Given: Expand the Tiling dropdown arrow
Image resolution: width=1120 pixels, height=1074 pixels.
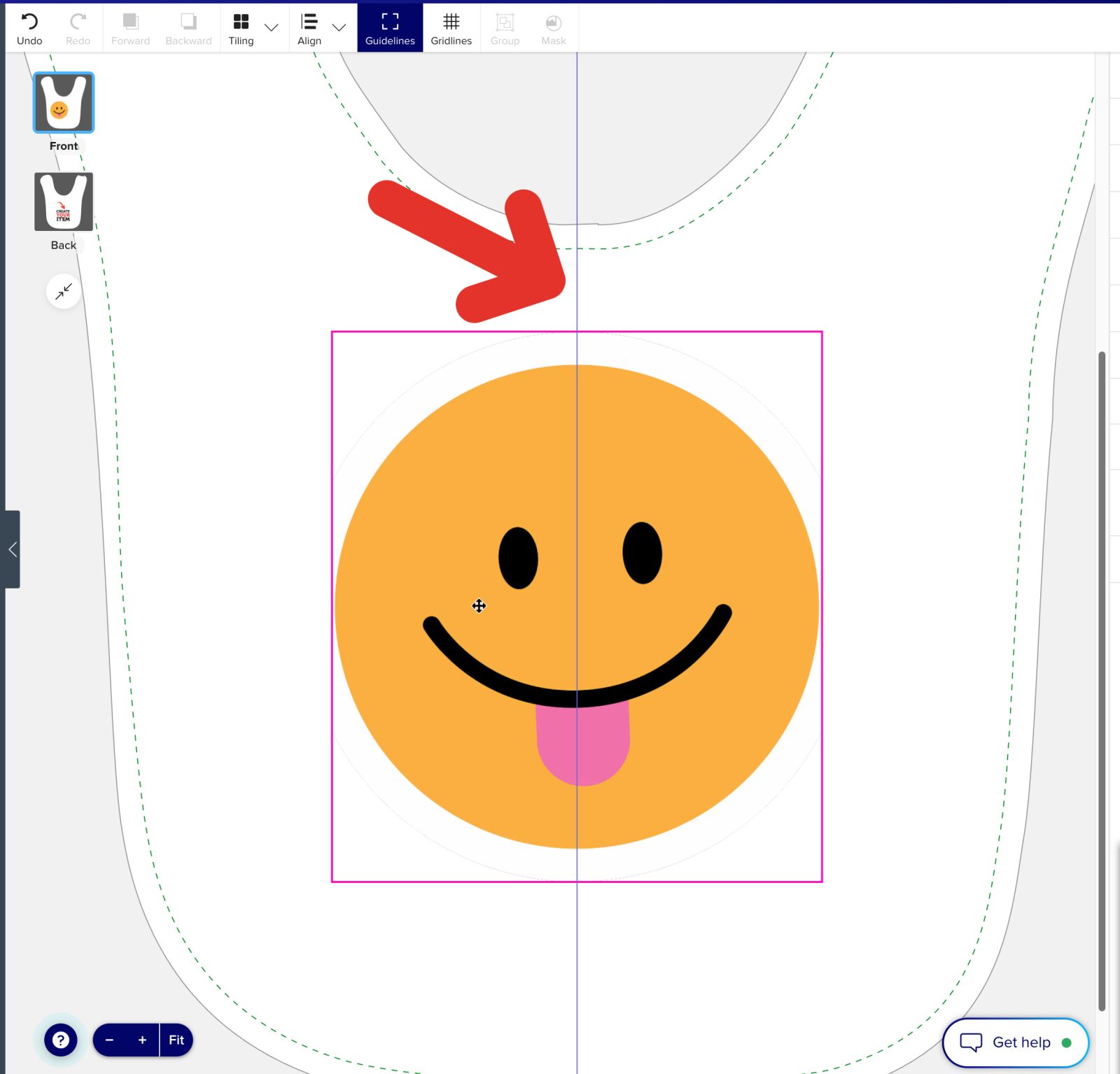Looking at the screenshot, I should 272,28.
